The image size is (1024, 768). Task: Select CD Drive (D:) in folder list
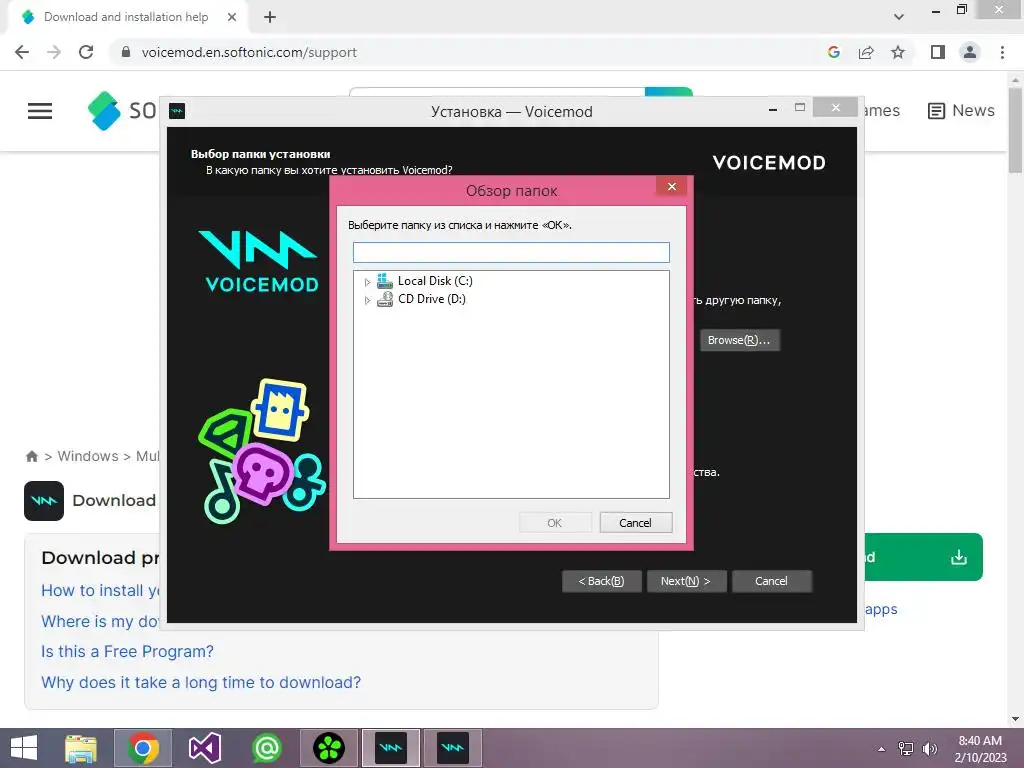click(432, 299)
